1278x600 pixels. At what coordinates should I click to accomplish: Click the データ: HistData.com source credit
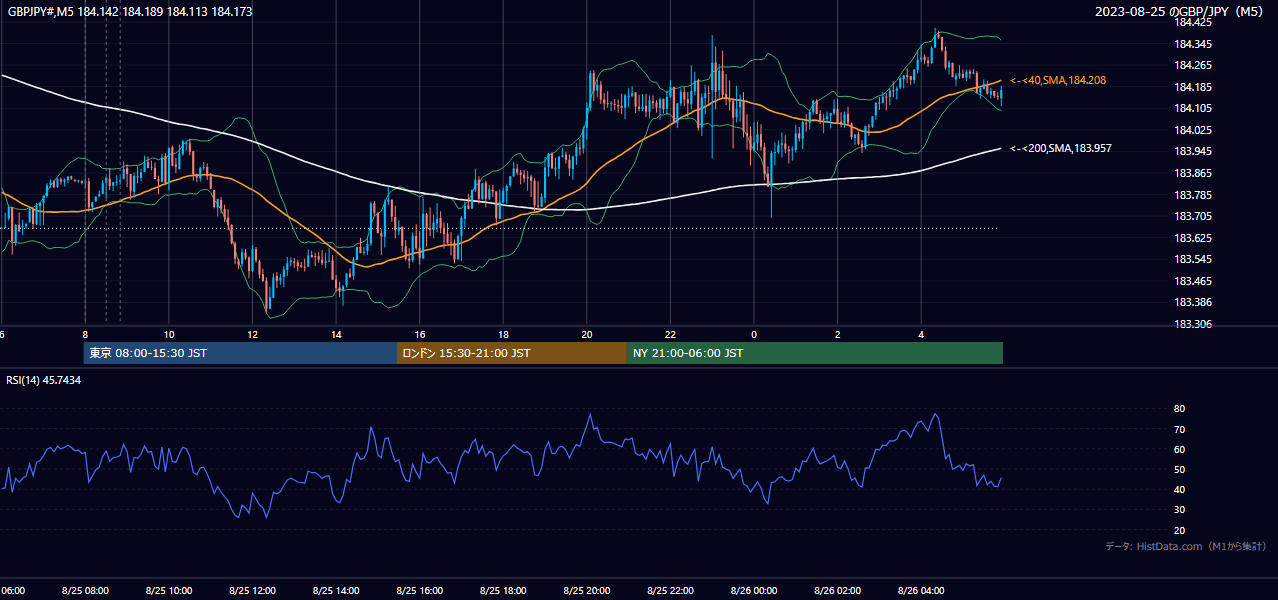pyautogui.click(x=1185, y=547)
